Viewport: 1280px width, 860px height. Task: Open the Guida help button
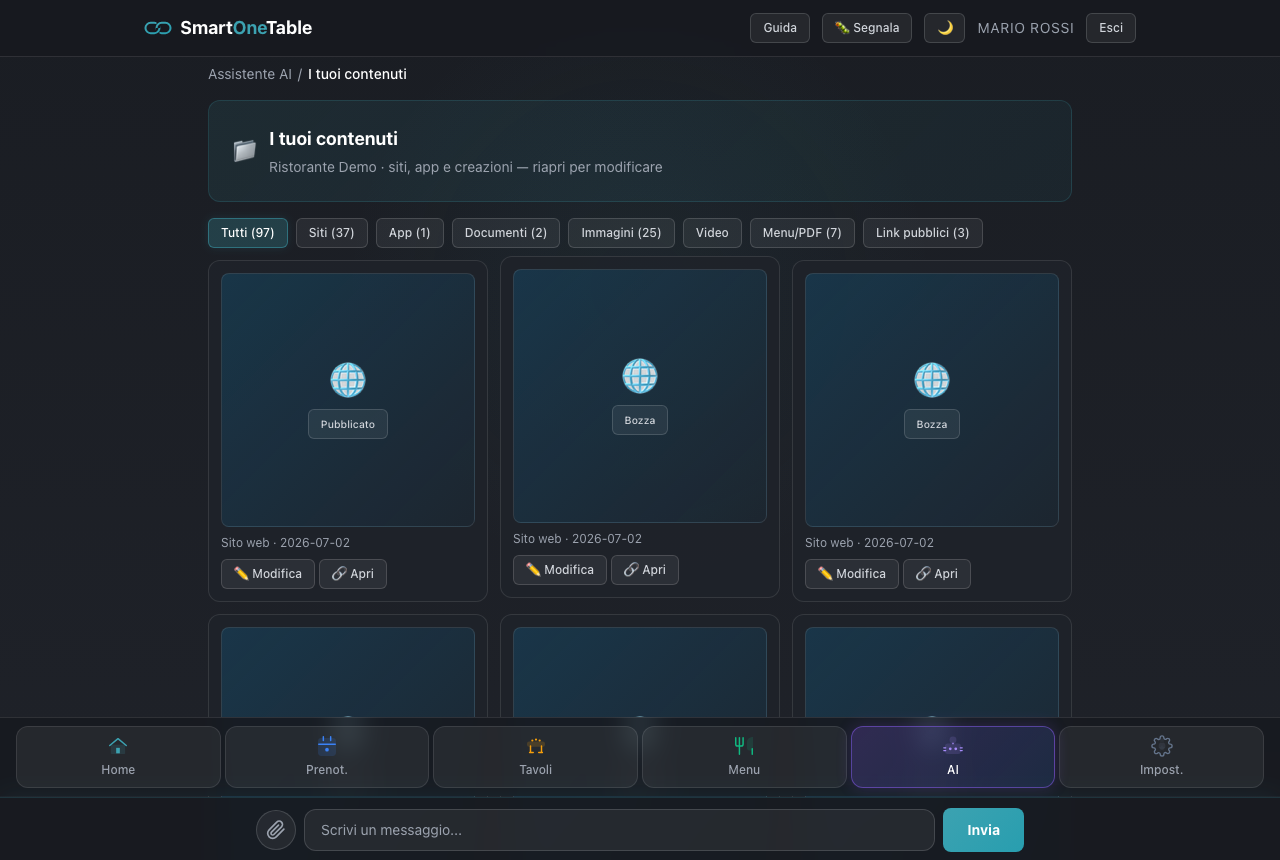click(780, 28)
